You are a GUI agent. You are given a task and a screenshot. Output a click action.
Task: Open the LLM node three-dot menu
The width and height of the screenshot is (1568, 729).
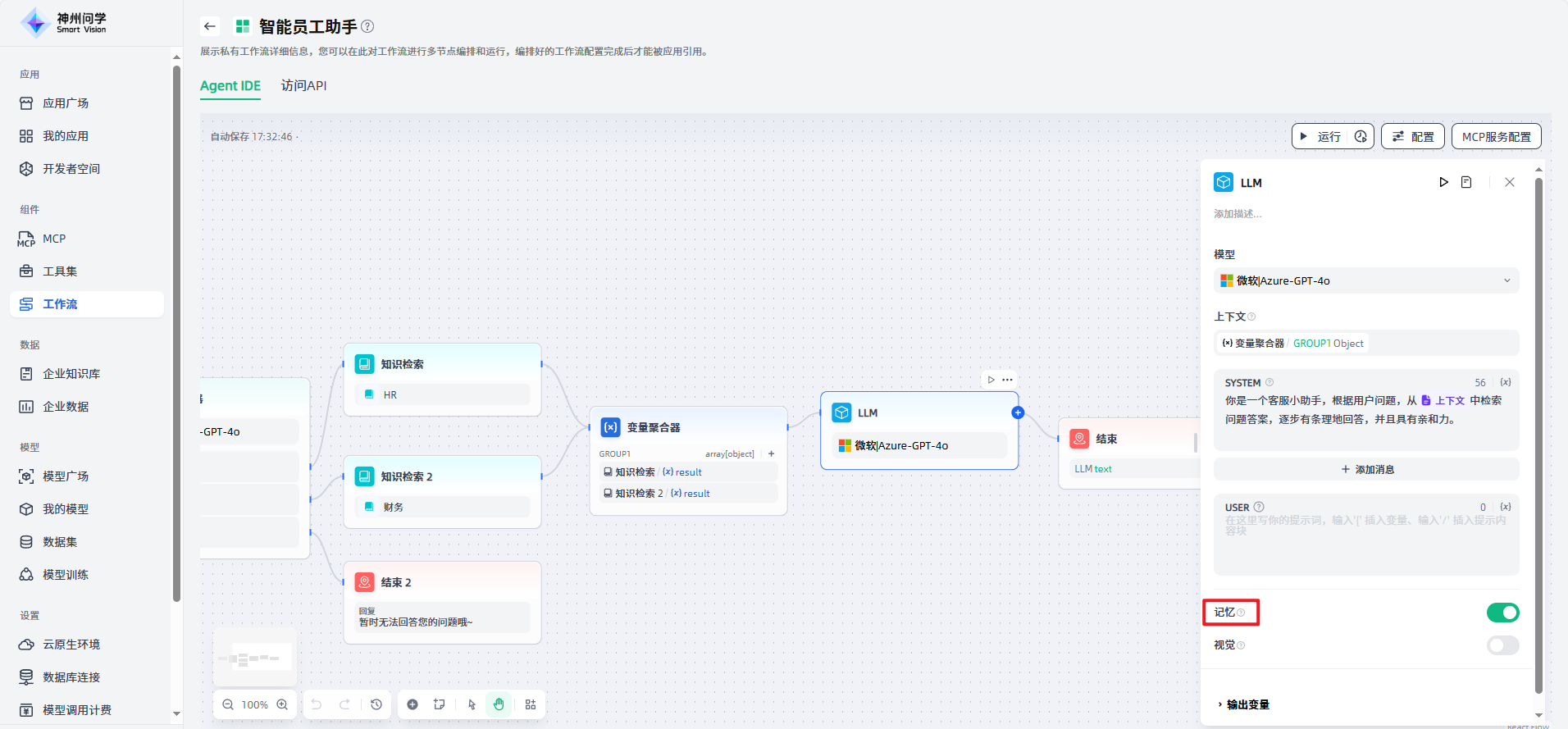point(1007,380)
